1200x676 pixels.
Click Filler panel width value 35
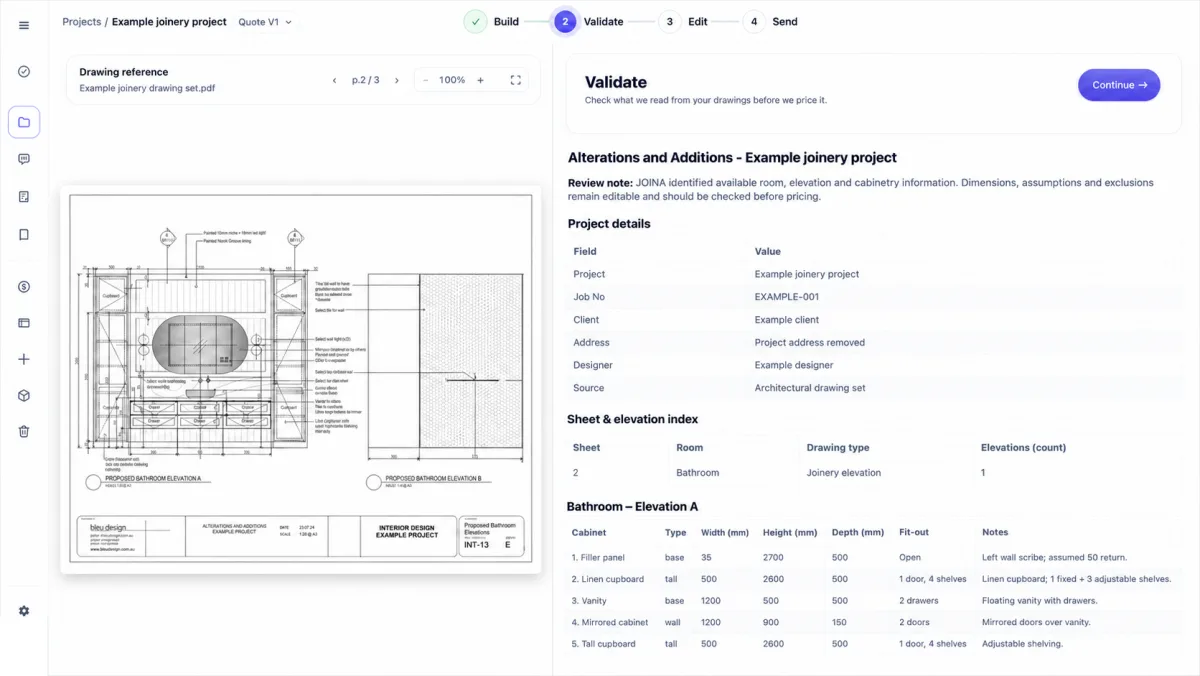click(x=707, y=557)
